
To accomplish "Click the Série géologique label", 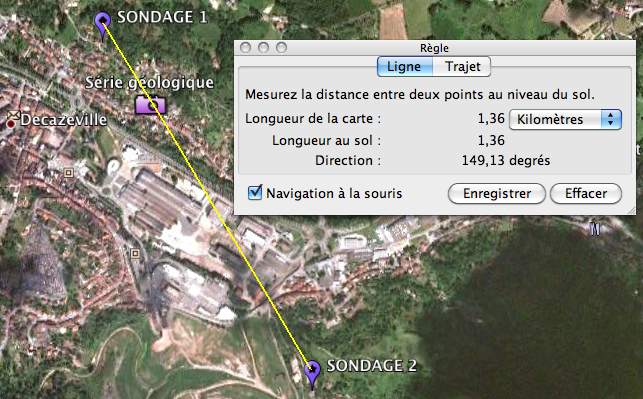I will pyautogui.click(x=150, y=82).
